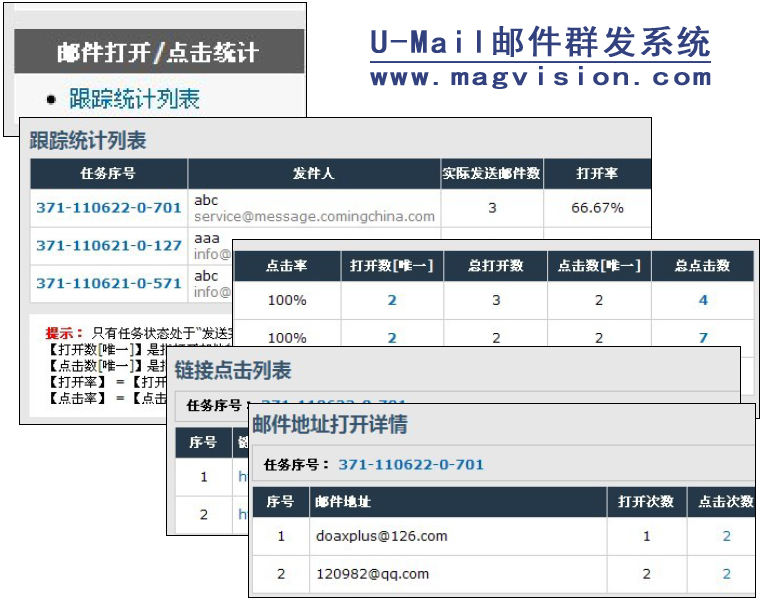Click the red 提示 note label

pos(64,333)
